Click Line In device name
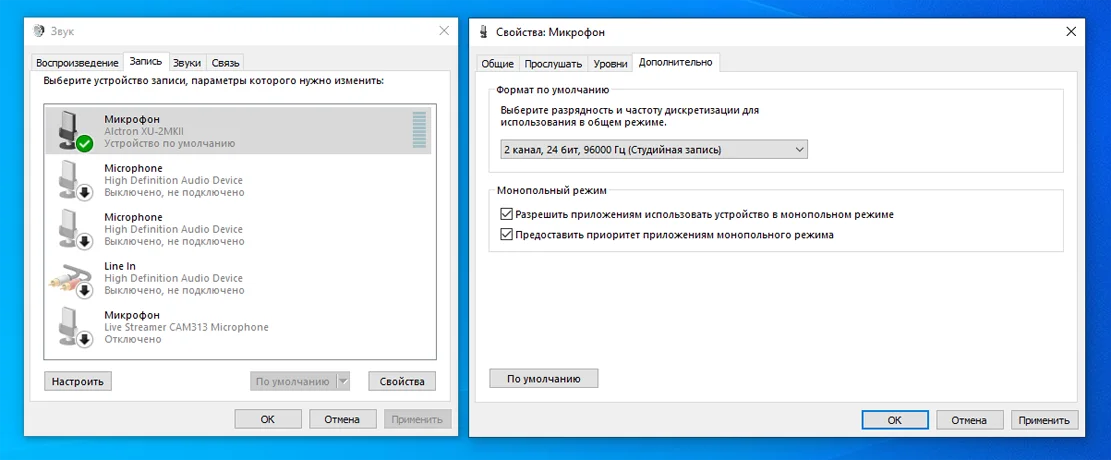The image size is (1111, 460). tap(120, 266)
